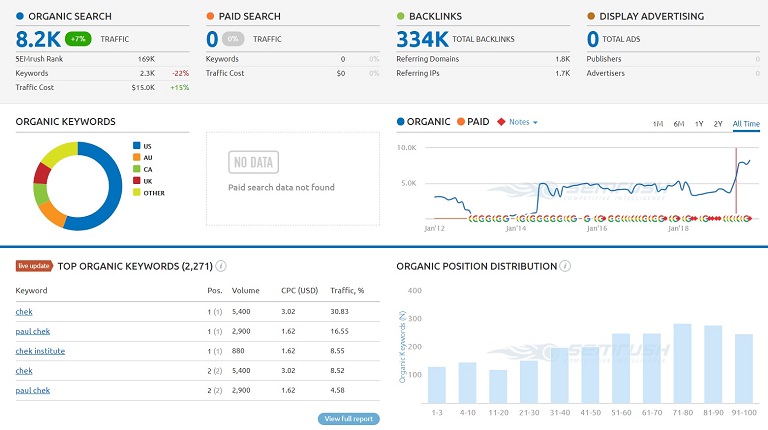Click the CA green legend swatch
This screenshot has height=430, width=768.
[x=137, y=169]
